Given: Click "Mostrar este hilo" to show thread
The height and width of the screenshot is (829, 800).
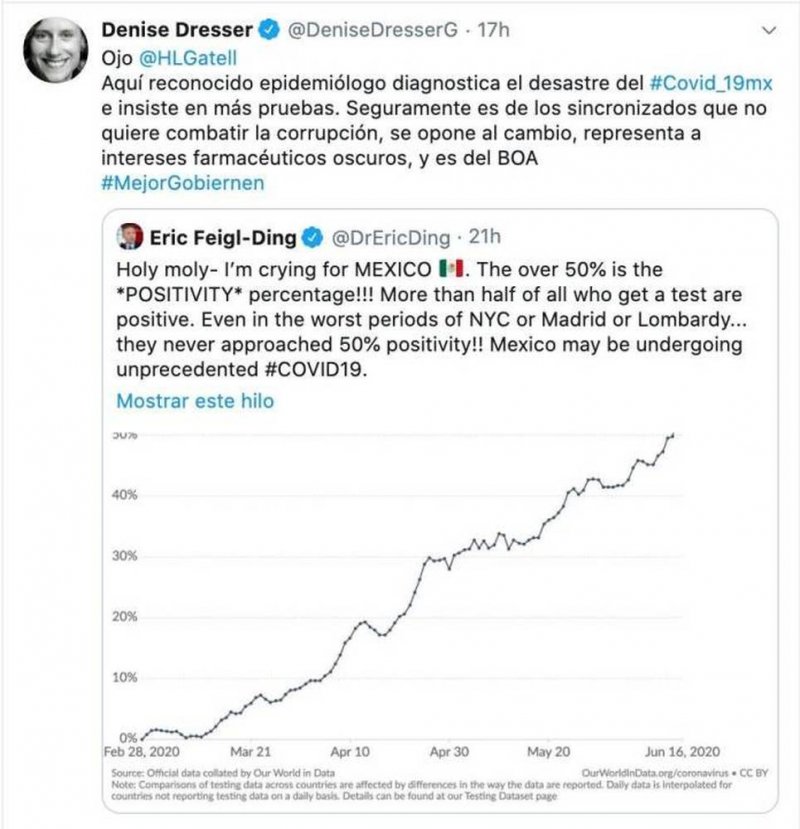Looking at the screenshot, I should click(195, 401).
